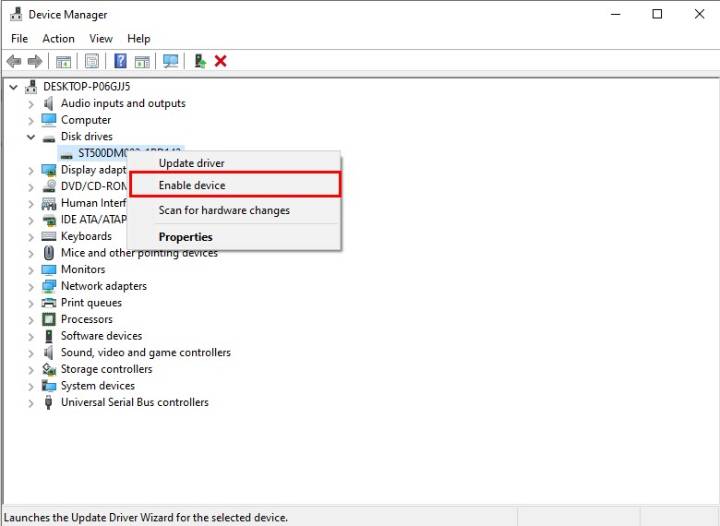Image resolution: width=720 pixels, height=526 pixels.
Task: Select Sound, video and game controllers label
Action: (146, 353)
